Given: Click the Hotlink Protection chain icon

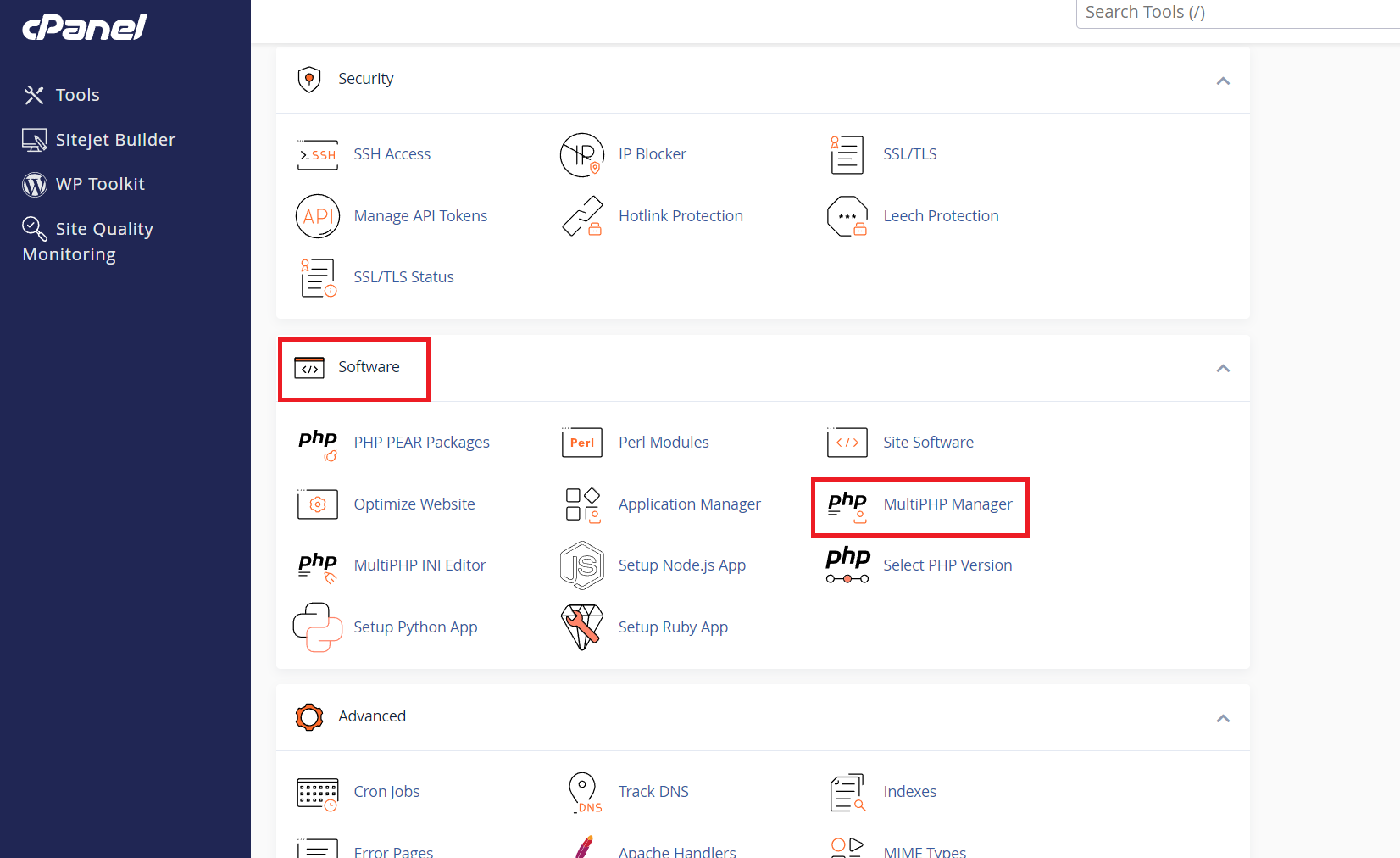Looking at the screenshot, I should point(582,216).
